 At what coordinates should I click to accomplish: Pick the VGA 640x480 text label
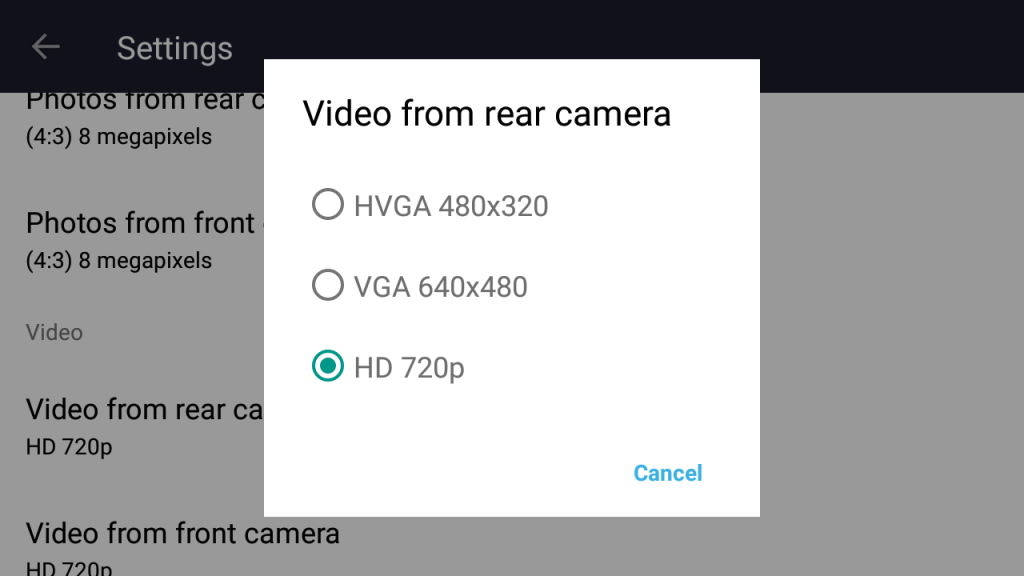point(440,287)
